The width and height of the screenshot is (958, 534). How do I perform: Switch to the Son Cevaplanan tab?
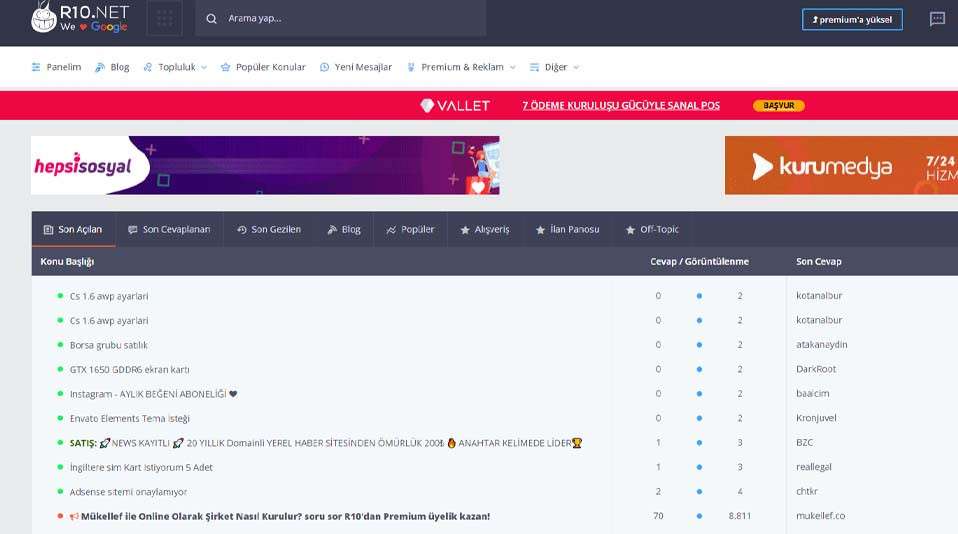coord(169,229)
